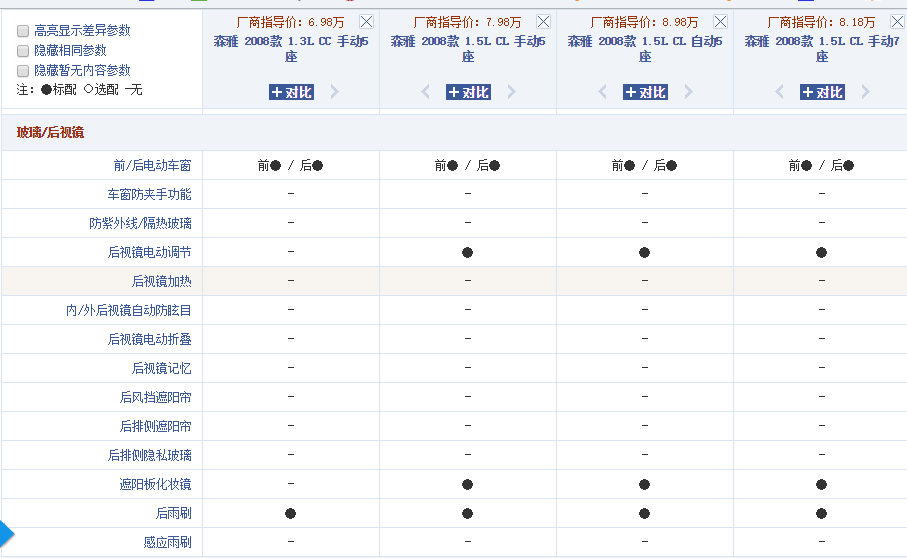Screen dimensions: 907x558
Task: Remove the 1.3L CC 手动5座 car column
Action: (366, 22)
